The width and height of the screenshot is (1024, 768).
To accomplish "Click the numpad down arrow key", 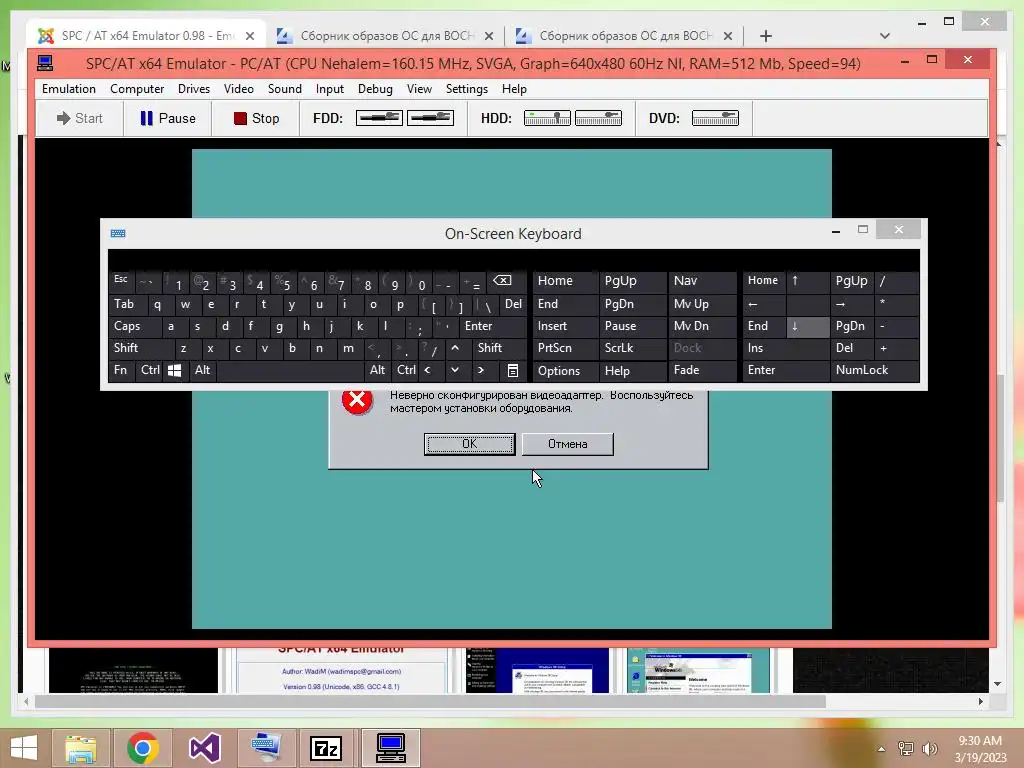I will click(808, 326).
